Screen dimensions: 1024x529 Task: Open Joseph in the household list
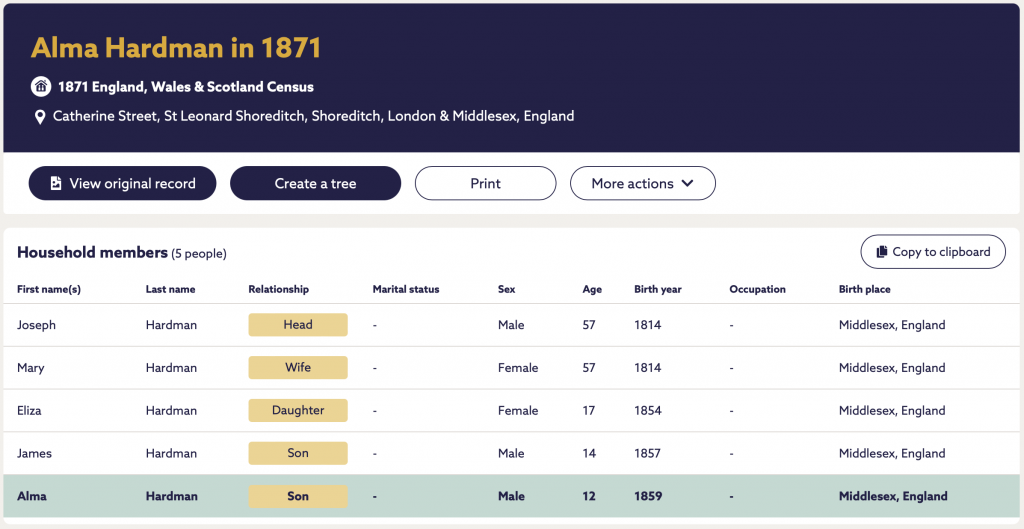pos(37,325)
